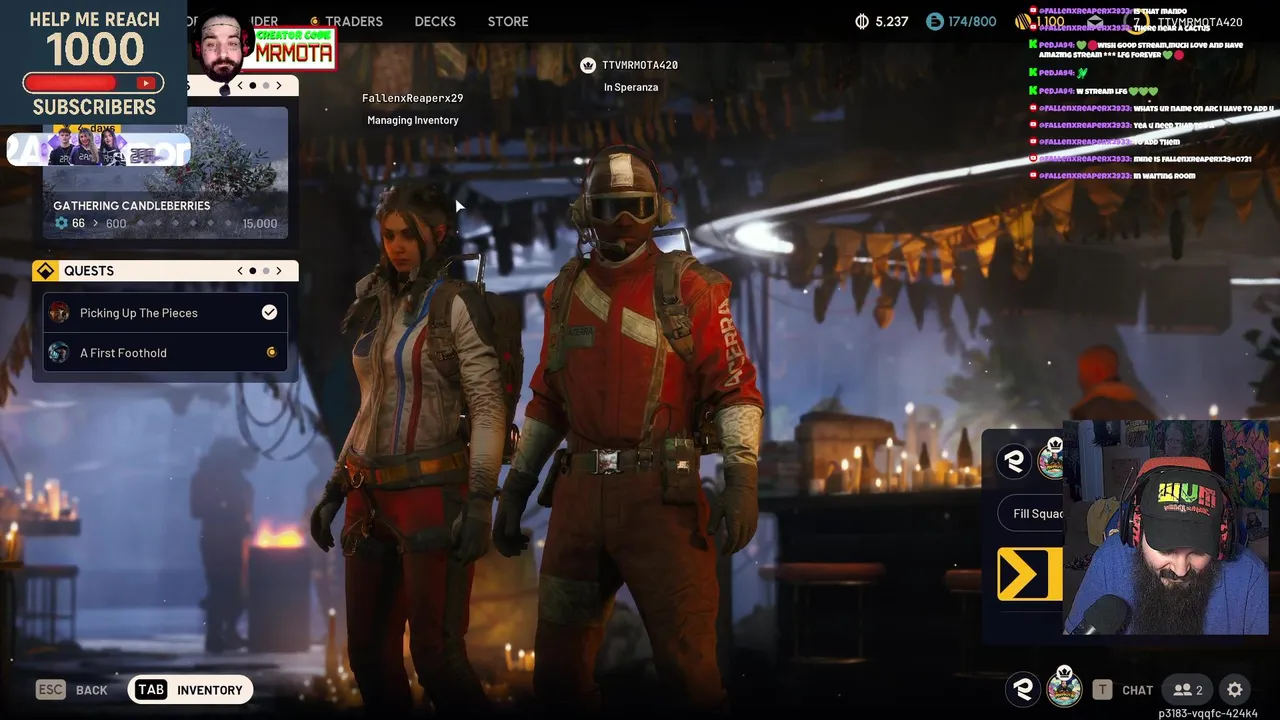Click in-progress marker on A First Foothold

coord(271,353)
